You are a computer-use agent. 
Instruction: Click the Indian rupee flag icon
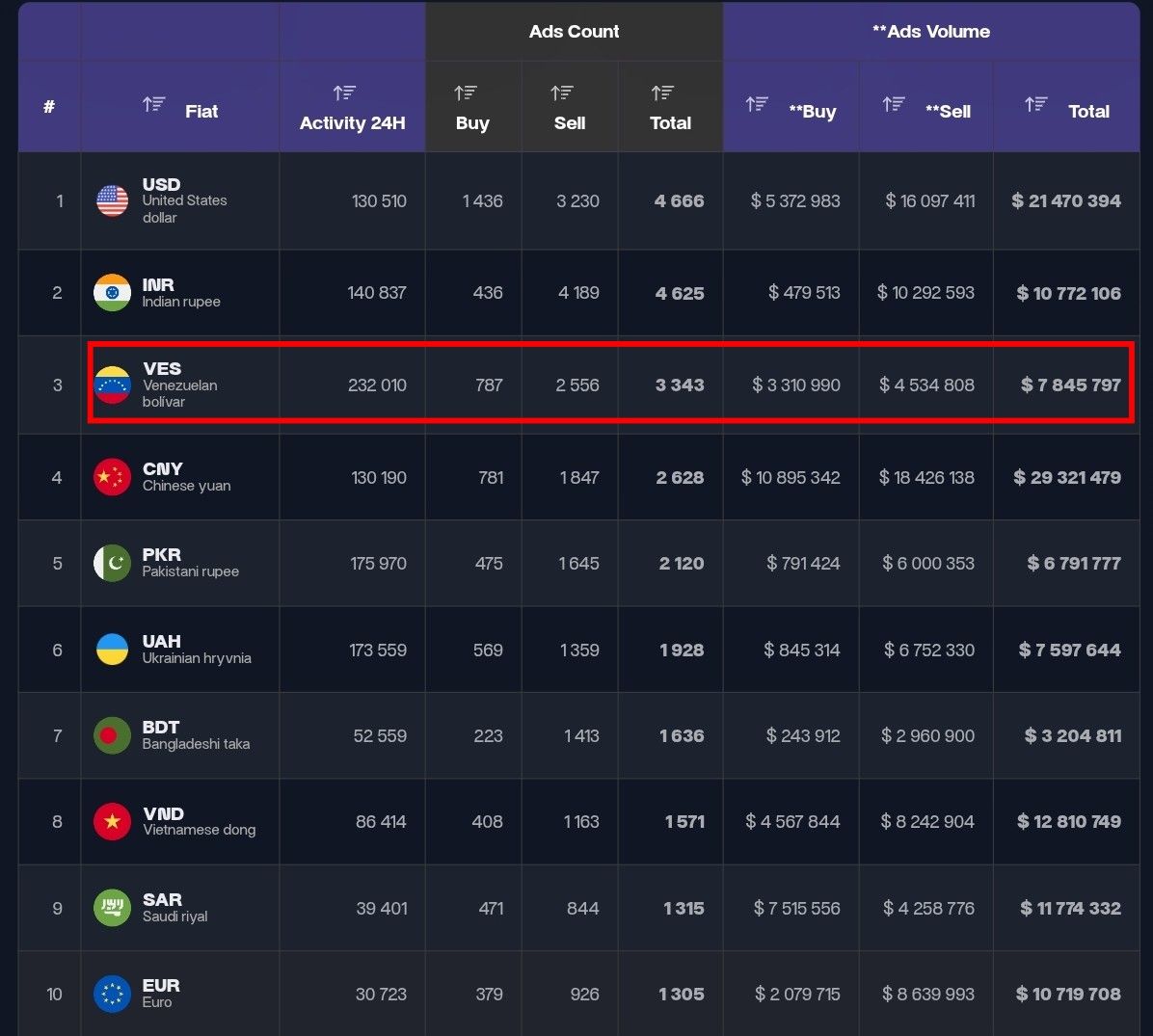coord(111,292)
